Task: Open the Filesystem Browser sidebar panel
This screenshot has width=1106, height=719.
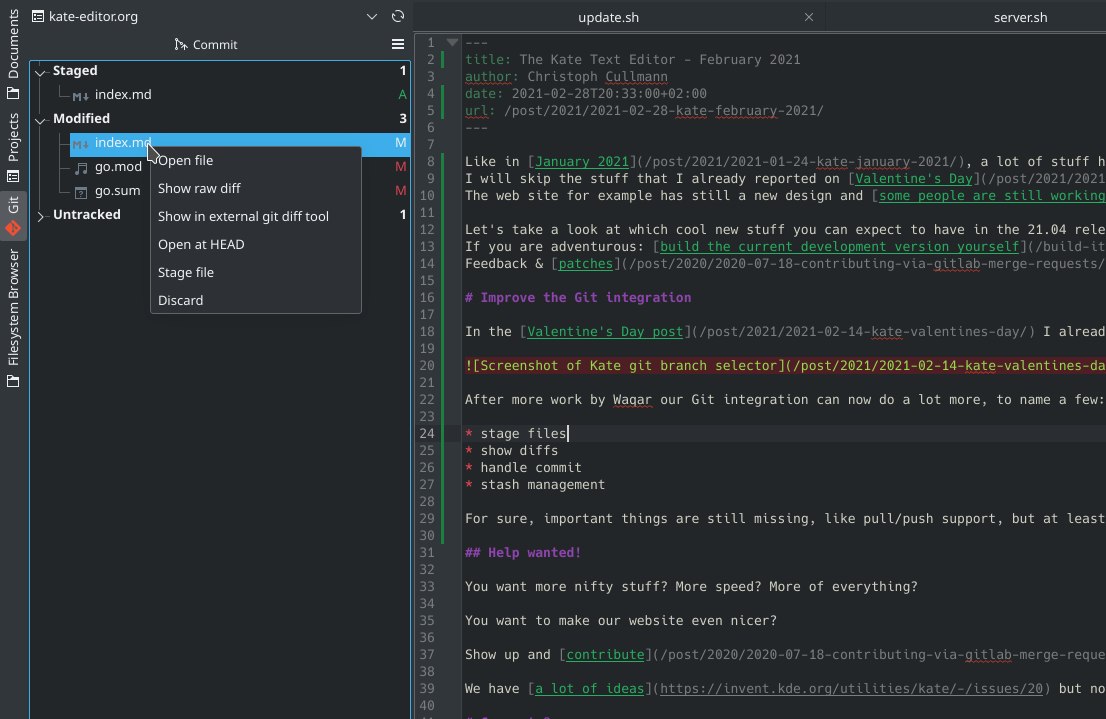Action: click(13, 318)
